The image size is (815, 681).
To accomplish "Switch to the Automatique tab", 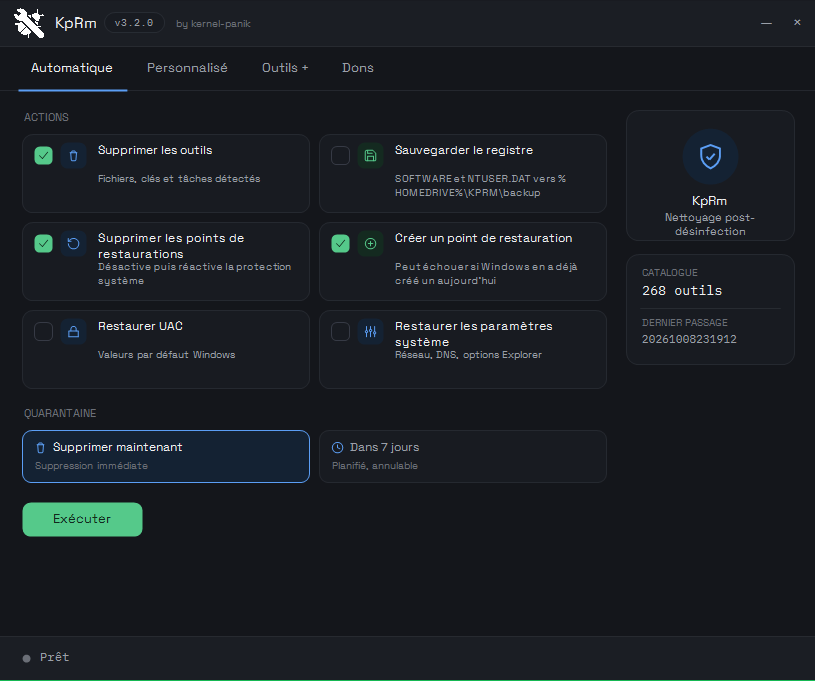I will [x=72, y=68].
